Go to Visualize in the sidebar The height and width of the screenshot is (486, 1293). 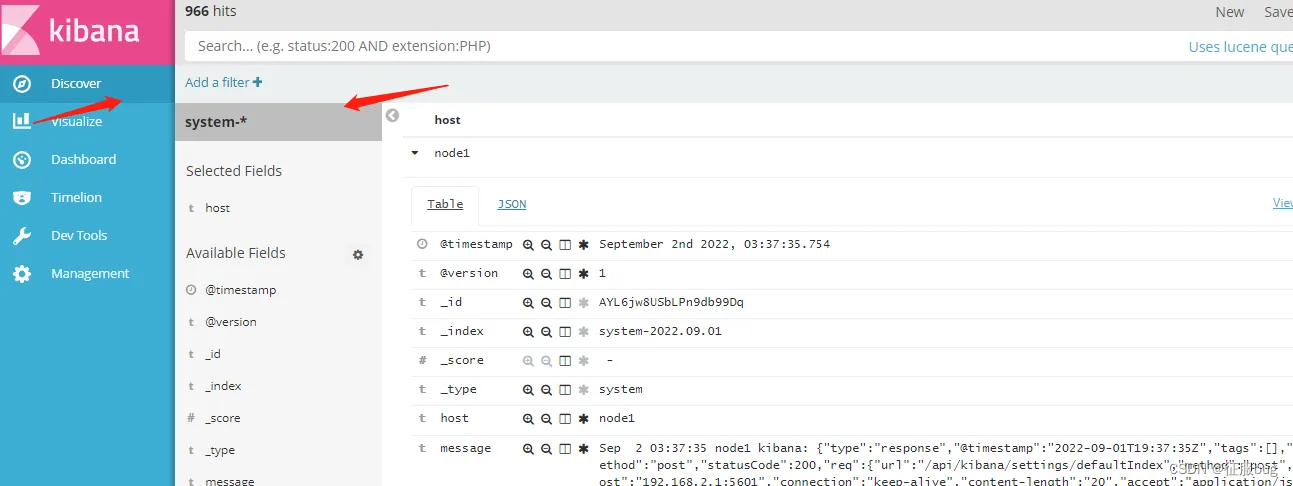[x=76, y=121]
